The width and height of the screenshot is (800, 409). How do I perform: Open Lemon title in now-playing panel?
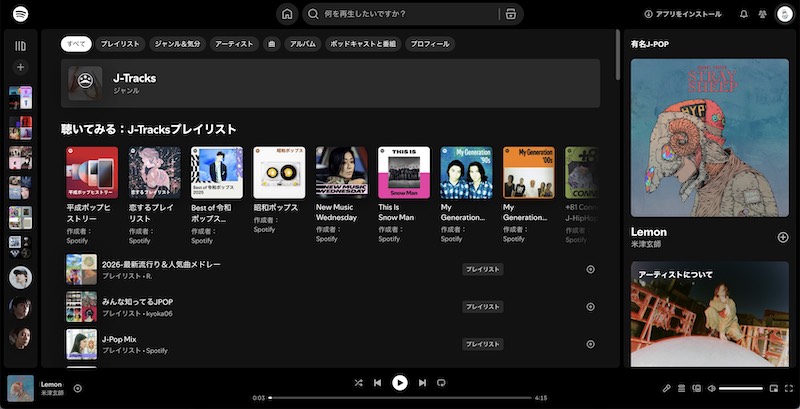pyautogui.click(x=648, y=232)
